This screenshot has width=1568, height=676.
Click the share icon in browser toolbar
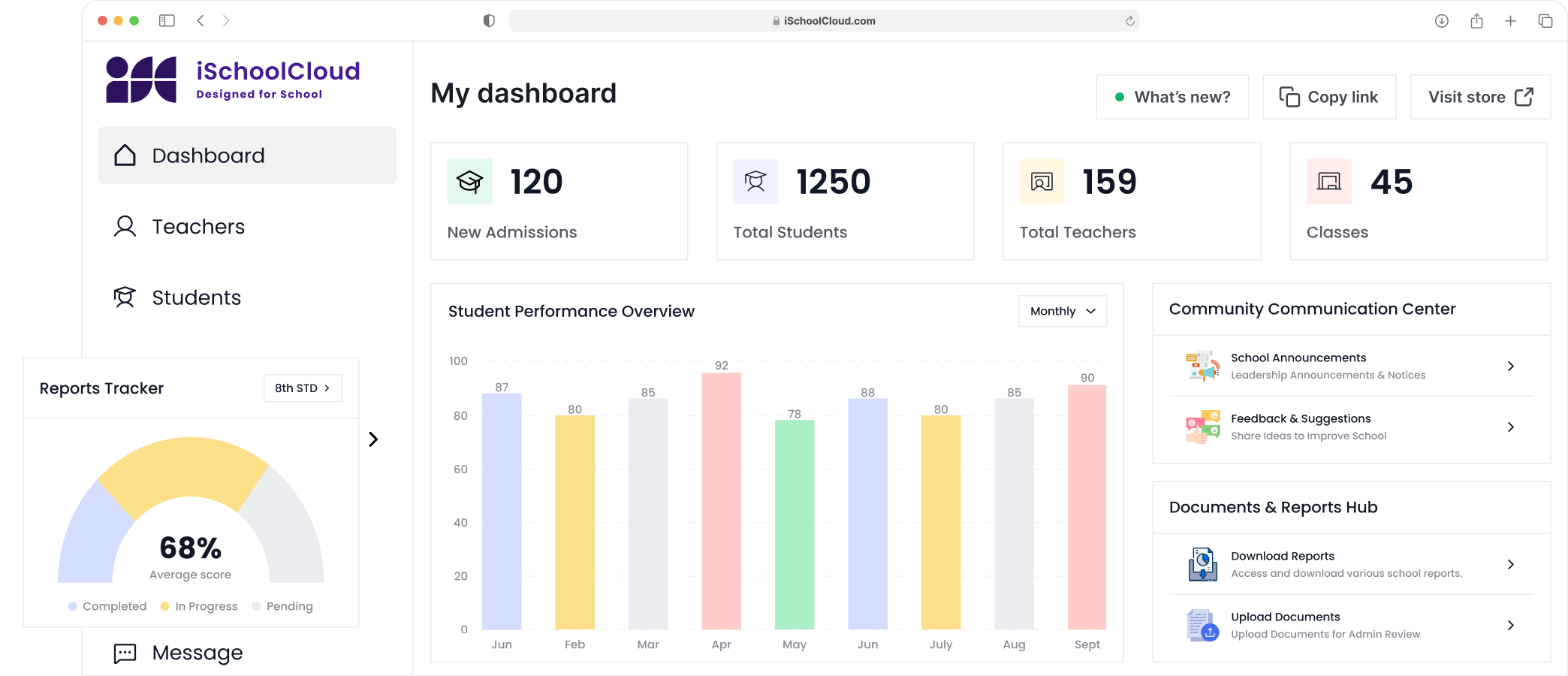(1476, 21)
